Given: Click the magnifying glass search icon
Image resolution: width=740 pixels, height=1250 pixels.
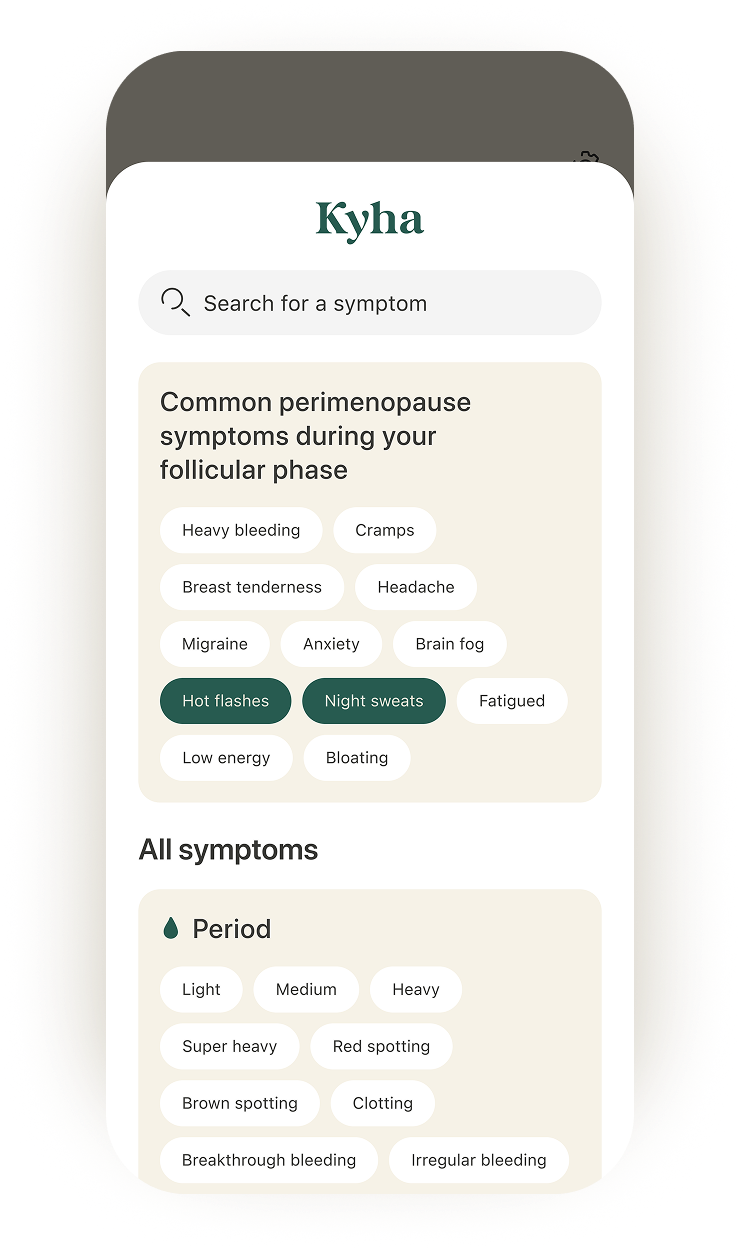Looking at the screenshot, I should [x=175, y=303].
